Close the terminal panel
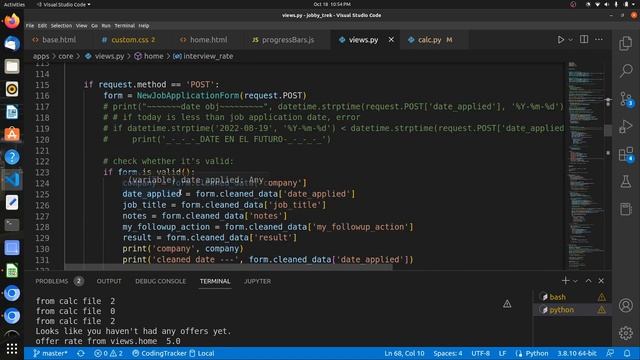The width and height of the screenshot is (640, 360). click(x=601, y=281)
